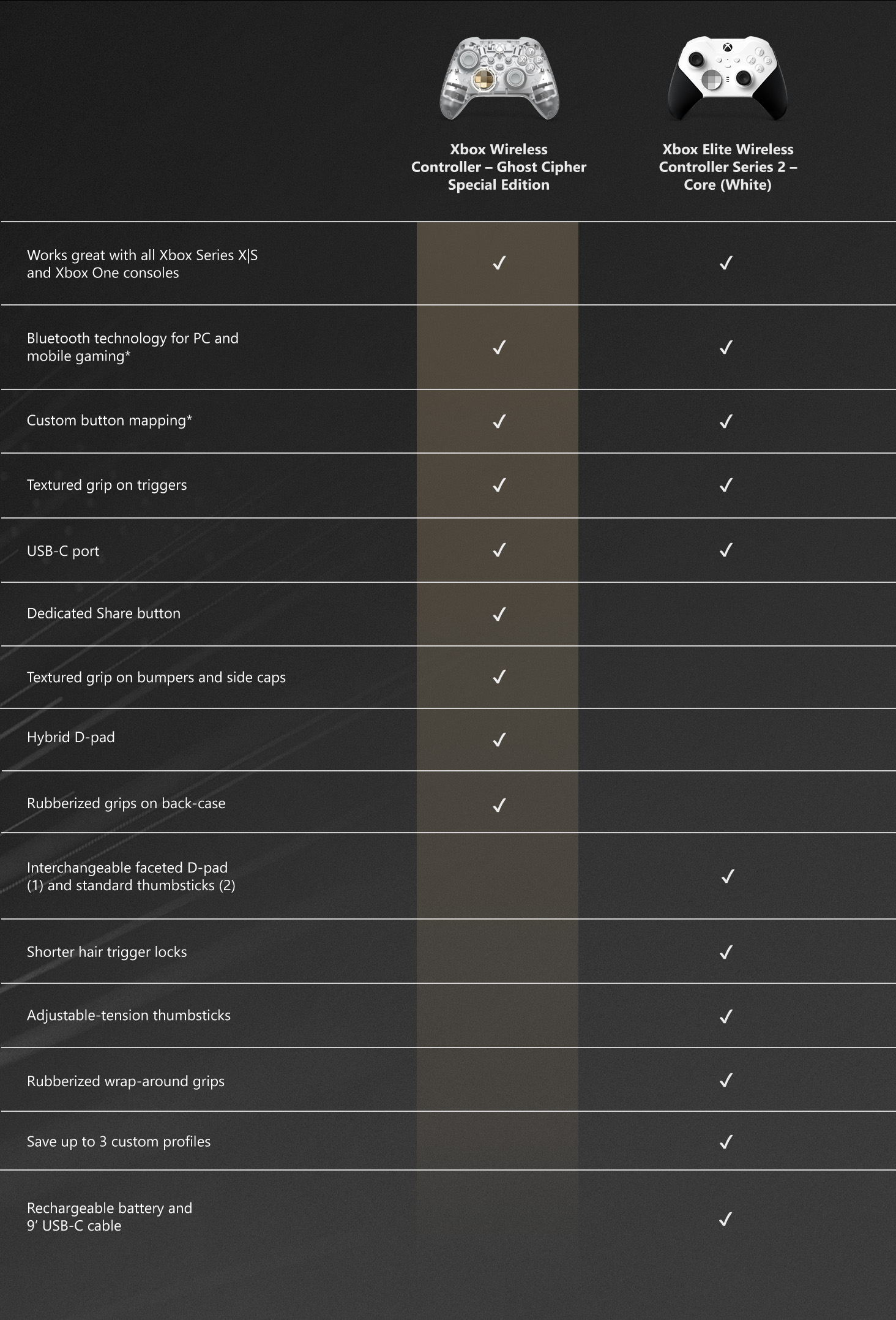Click "Textured grip on bumpers and side caps" label

[x=156, y=677]
